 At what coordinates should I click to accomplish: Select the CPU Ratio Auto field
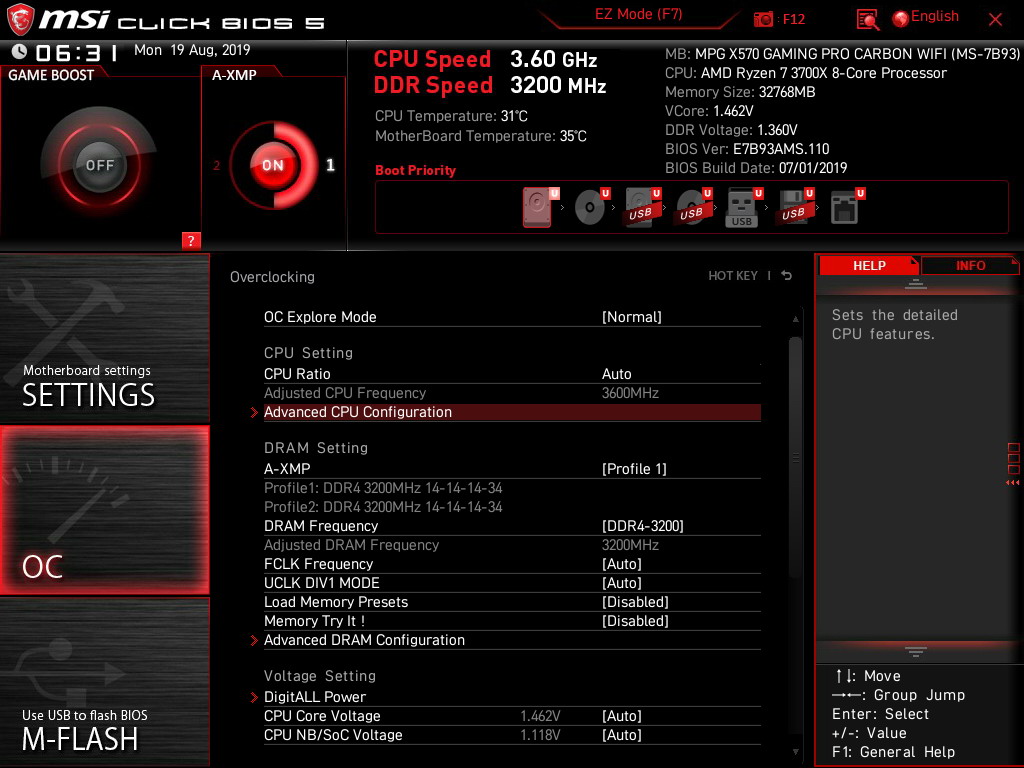pos(512,374)
